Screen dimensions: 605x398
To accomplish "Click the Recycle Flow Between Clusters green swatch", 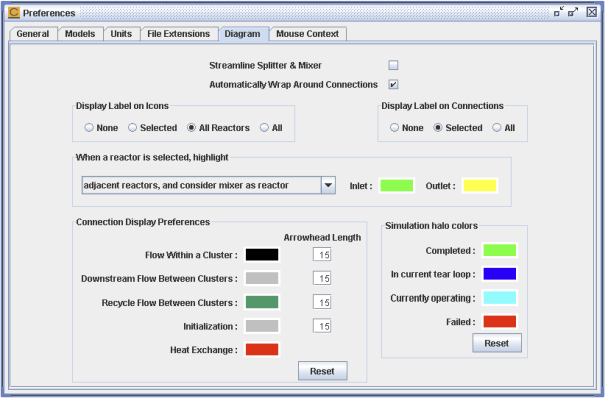I will 262,302.
